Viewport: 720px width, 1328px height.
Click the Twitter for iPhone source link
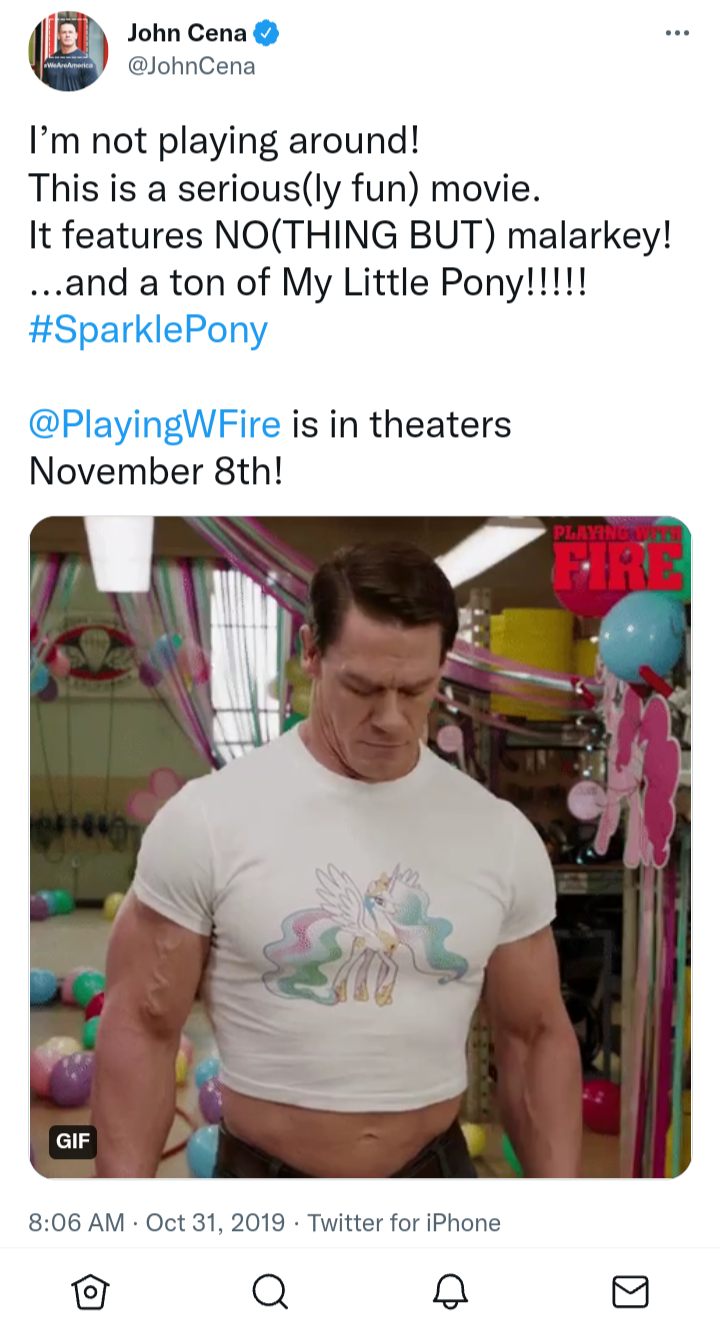coord(404,1222)
